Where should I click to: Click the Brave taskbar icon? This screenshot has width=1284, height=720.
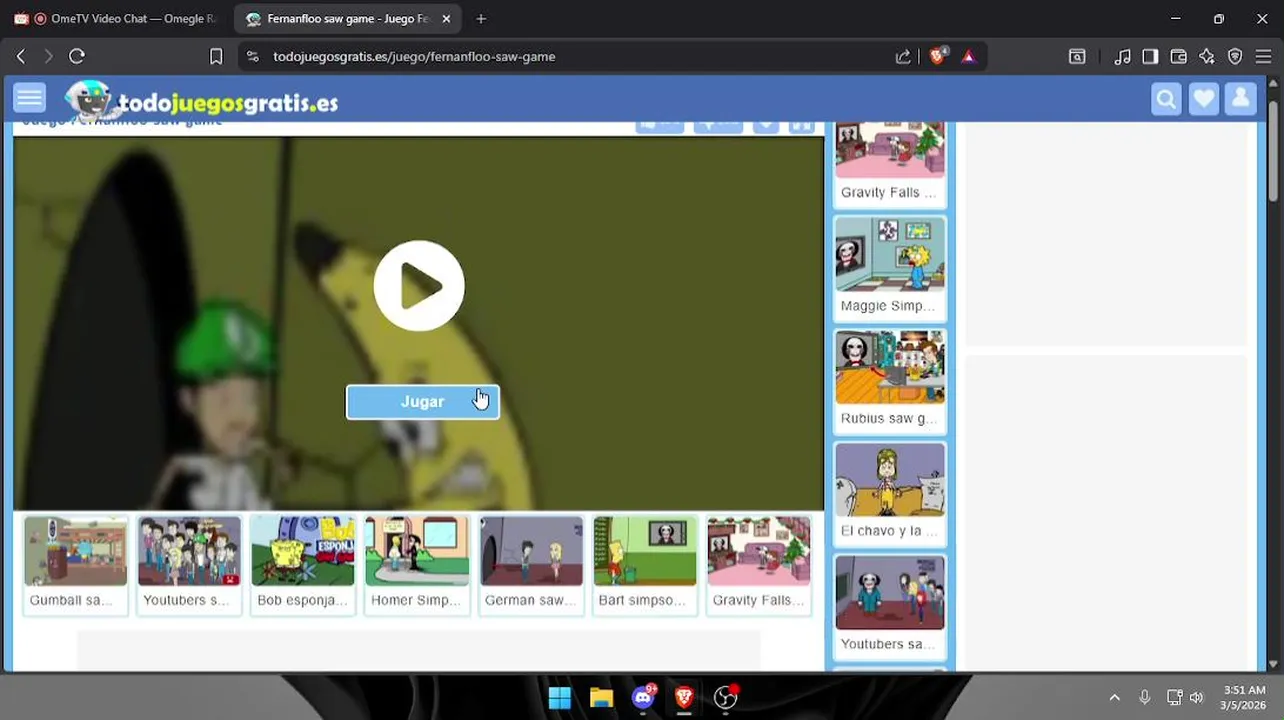[684, 697]
